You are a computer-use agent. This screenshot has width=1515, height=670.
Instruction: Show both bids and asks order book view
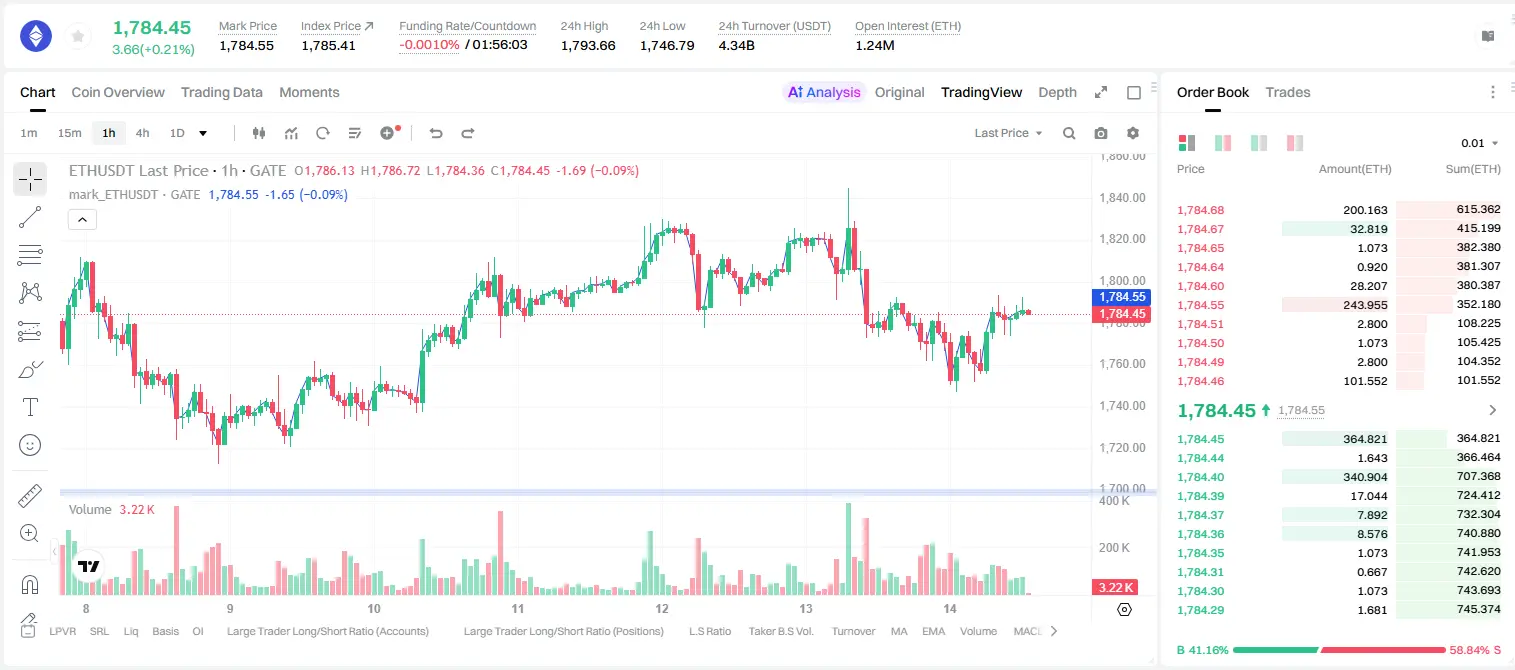pyautogui.click(x=1187, y=143)
